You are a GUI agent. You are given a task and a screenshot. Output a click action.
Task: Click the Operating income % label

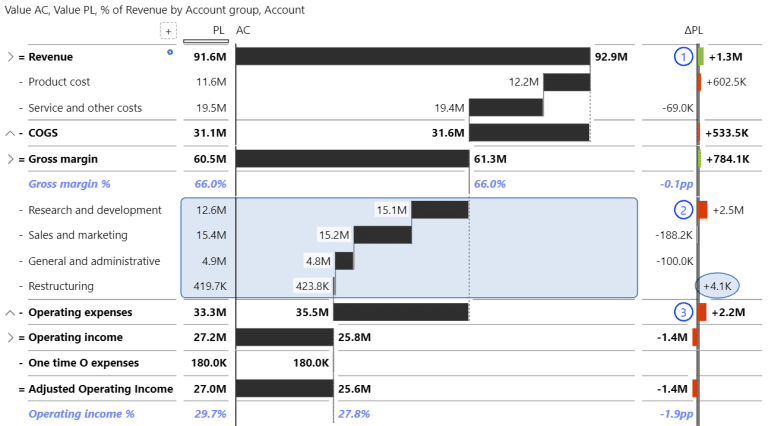(x=81, y=413)
